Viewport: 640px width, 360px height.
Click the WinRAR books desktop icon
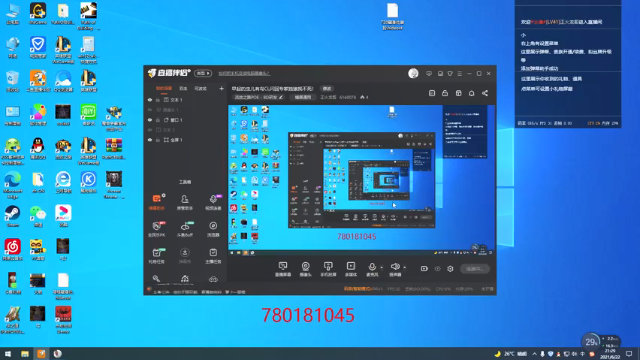(x=113, y=149)
